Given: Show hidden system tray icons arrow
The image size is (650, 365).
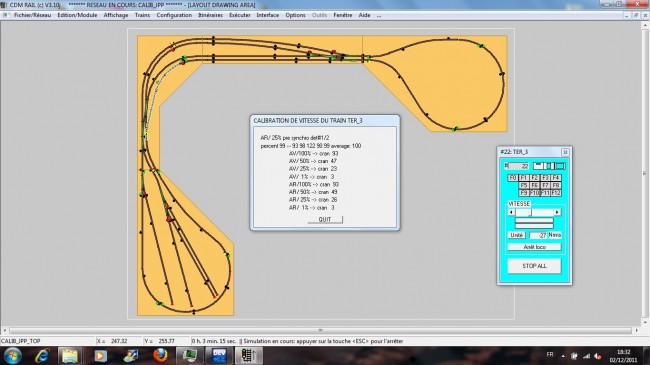Looking at the screenshot, I should (563, 356).
